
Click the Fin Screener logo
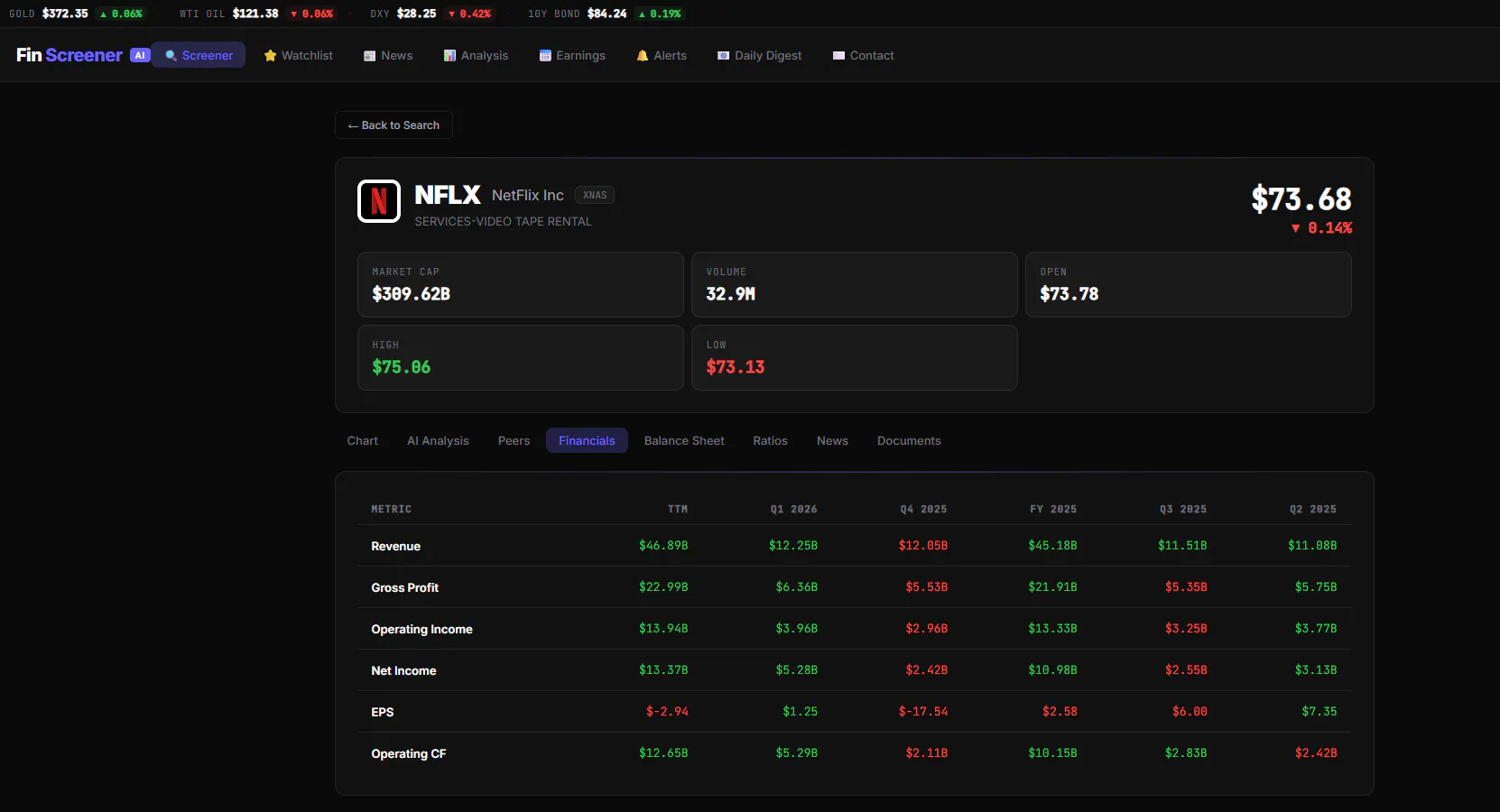click(x=69, y=55)
